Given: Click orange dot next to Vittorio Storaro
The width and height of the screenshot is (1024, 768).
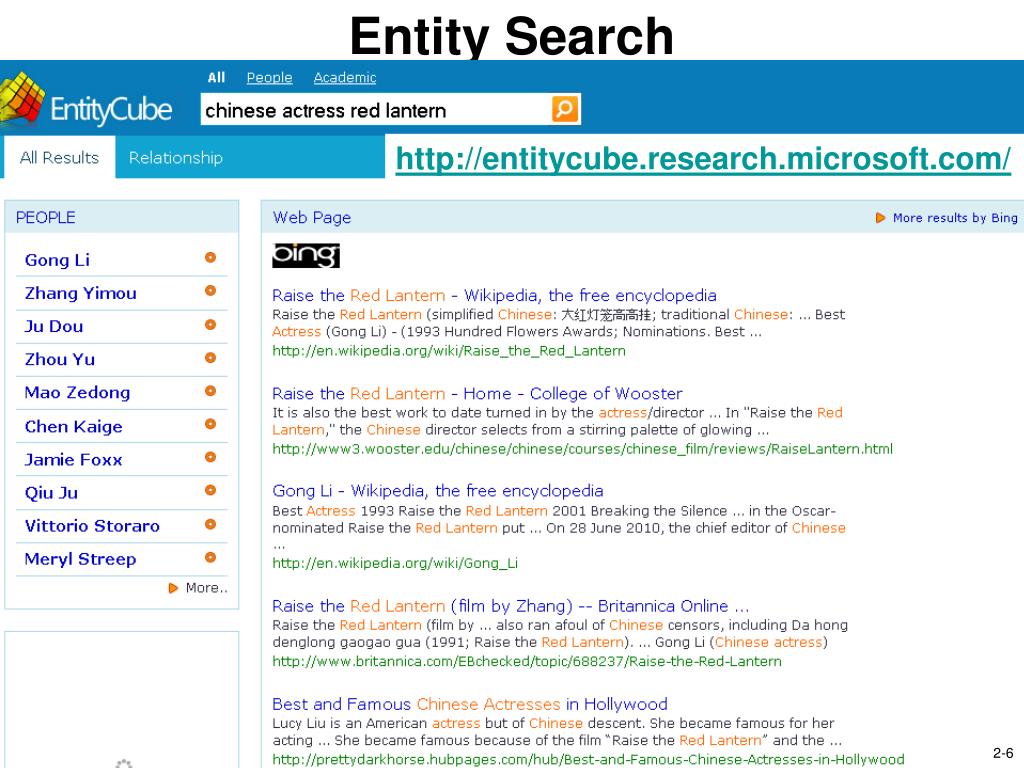Looking at the screenshot, I should click(210, 524).
